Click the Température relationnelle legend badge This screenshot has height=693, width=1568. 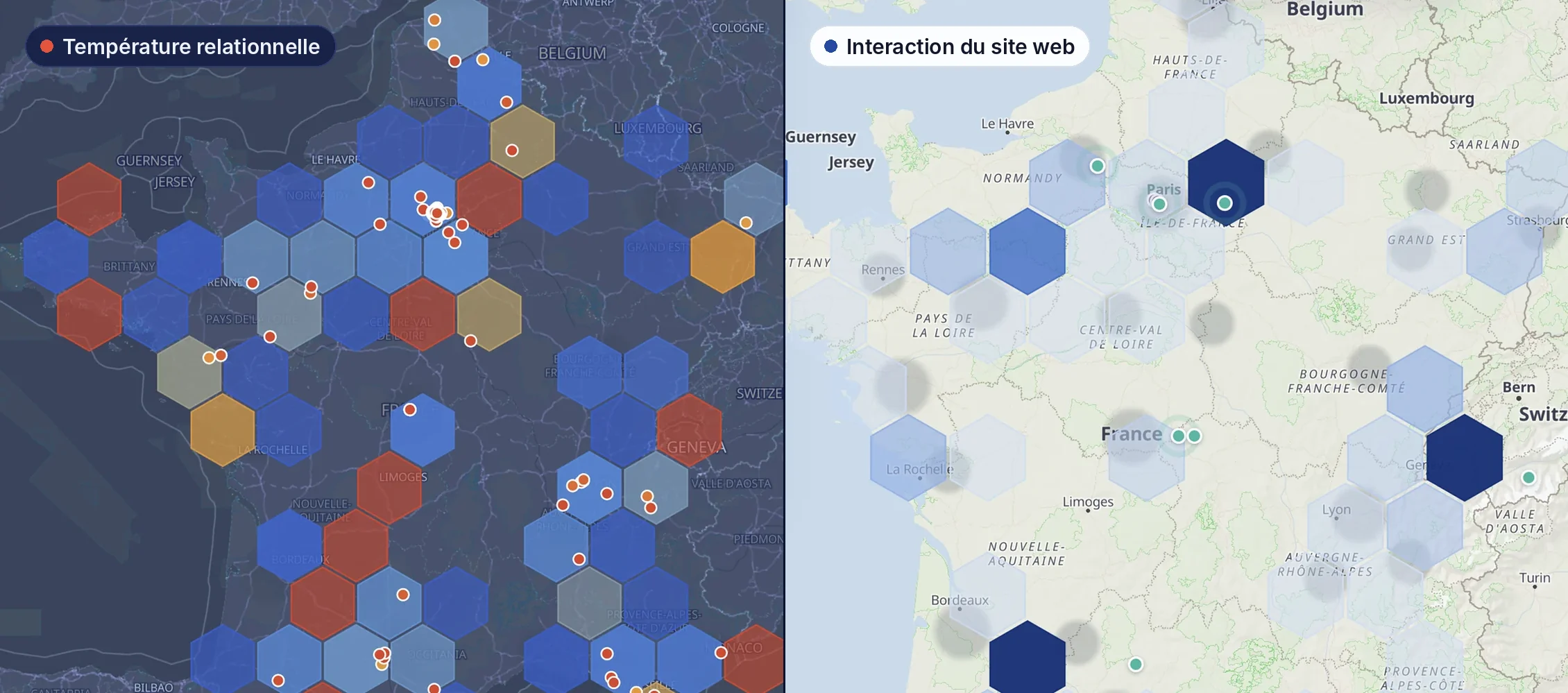coord(180,46)
